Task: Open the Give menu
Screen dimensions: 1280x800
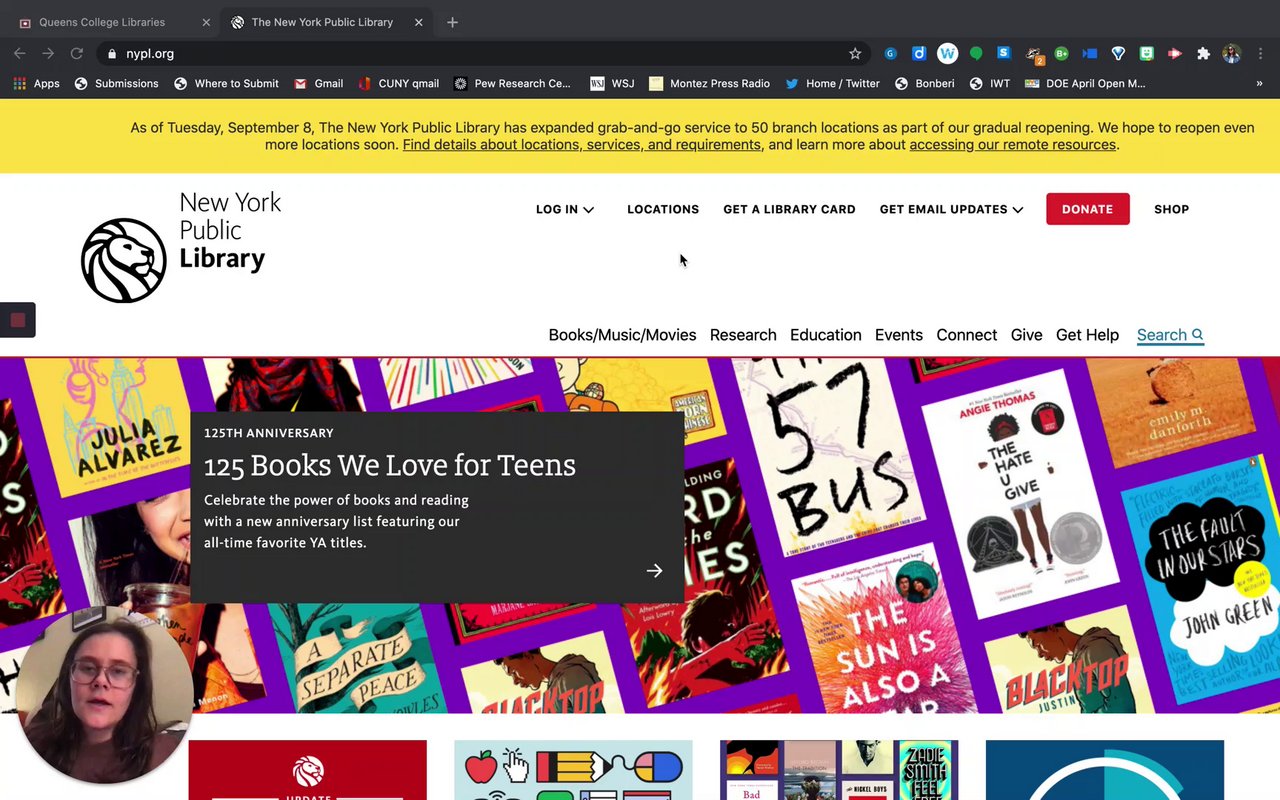Action: click(1026, 335)
